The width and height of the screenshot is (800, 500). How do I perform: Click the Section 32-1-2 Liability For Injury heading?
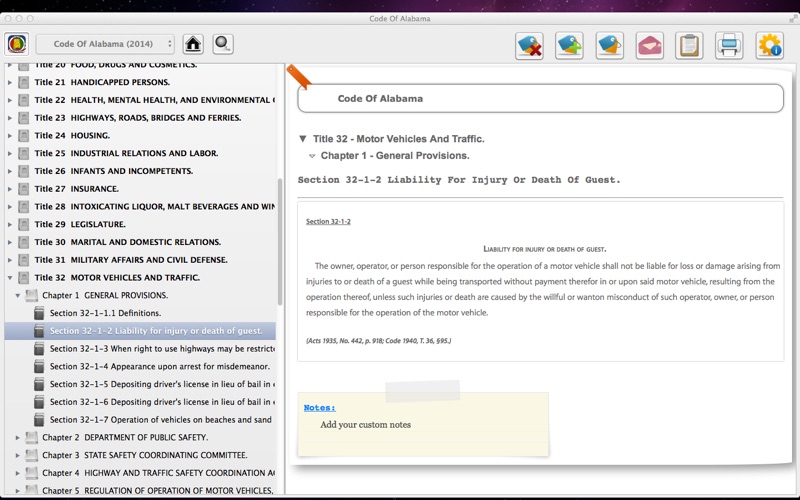tap(459, 180)
